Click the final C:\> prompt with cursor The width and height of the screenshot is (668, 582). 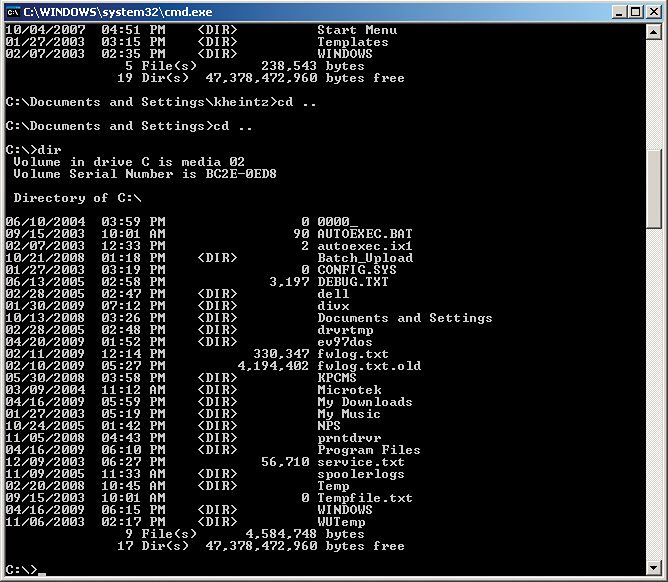(x=26, y=570)
